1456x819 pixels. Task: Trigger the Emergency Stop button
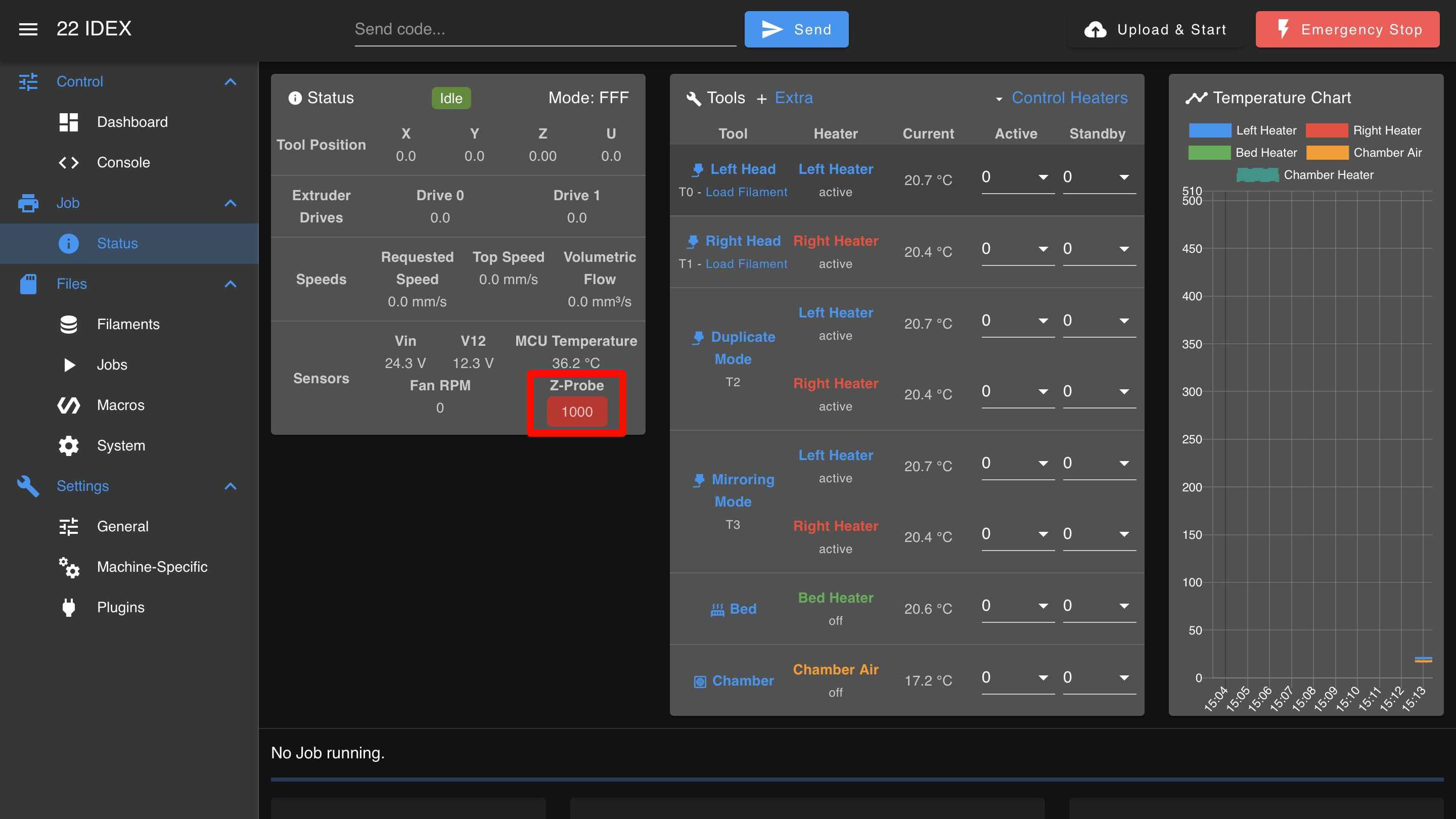(x=1347, y=29)
